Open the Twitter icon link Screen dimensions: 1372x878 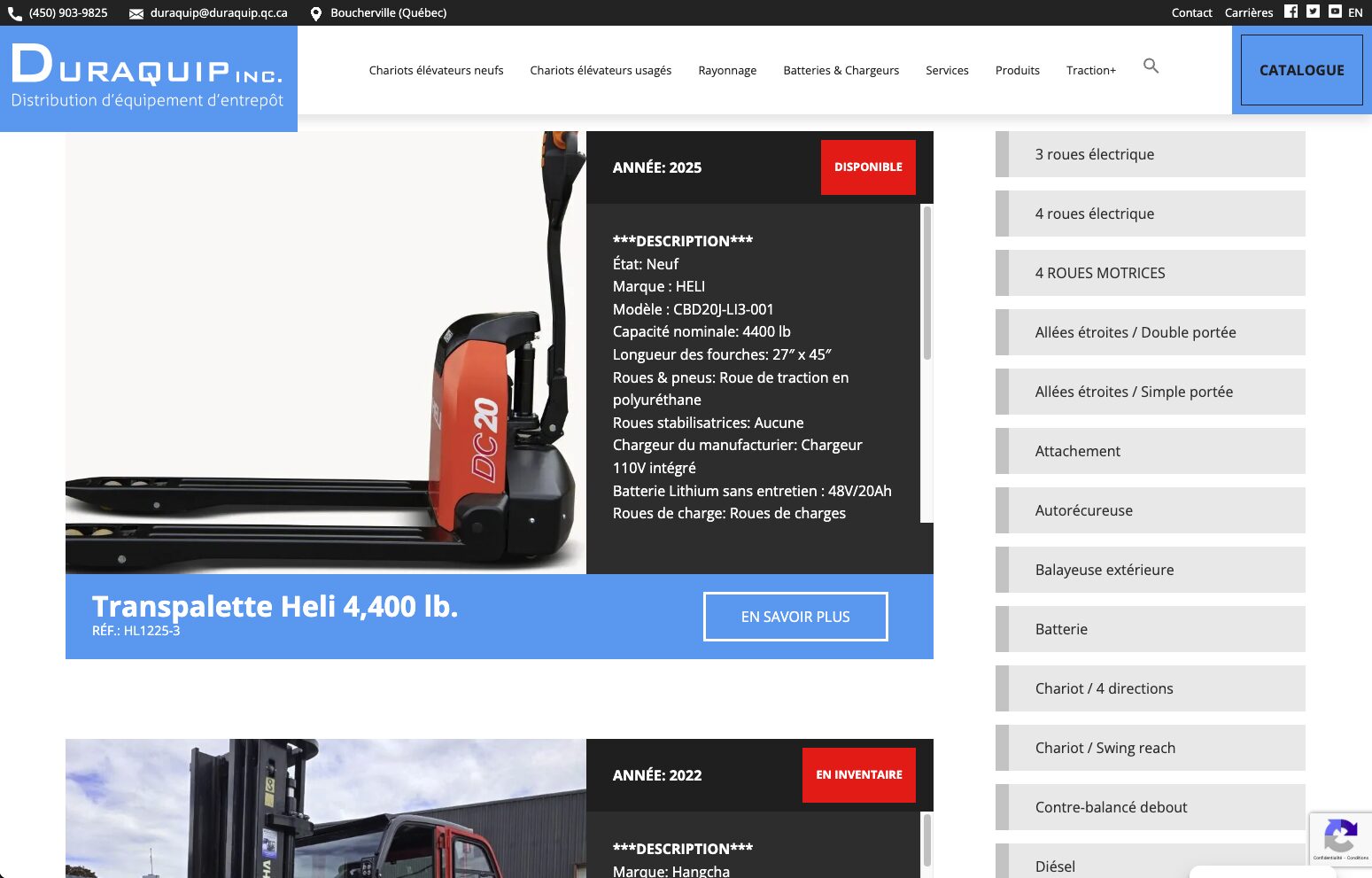click(x=1313, y=12)
